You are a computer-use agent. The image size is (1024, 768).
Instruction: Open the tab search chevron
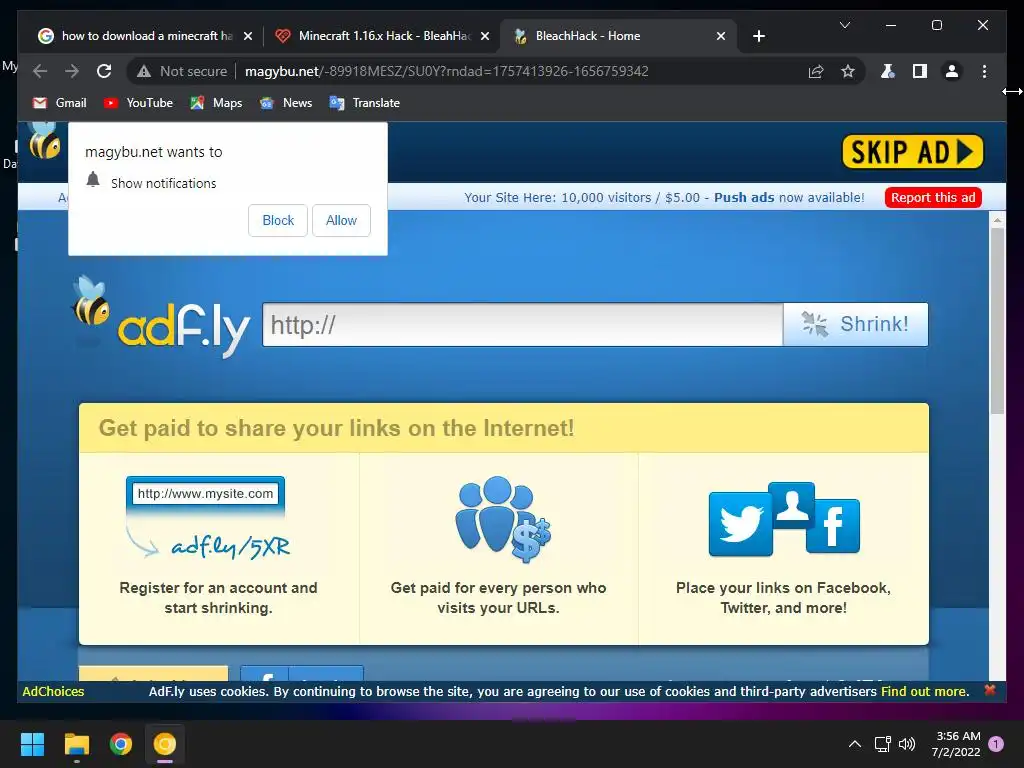tap(844, 25)
